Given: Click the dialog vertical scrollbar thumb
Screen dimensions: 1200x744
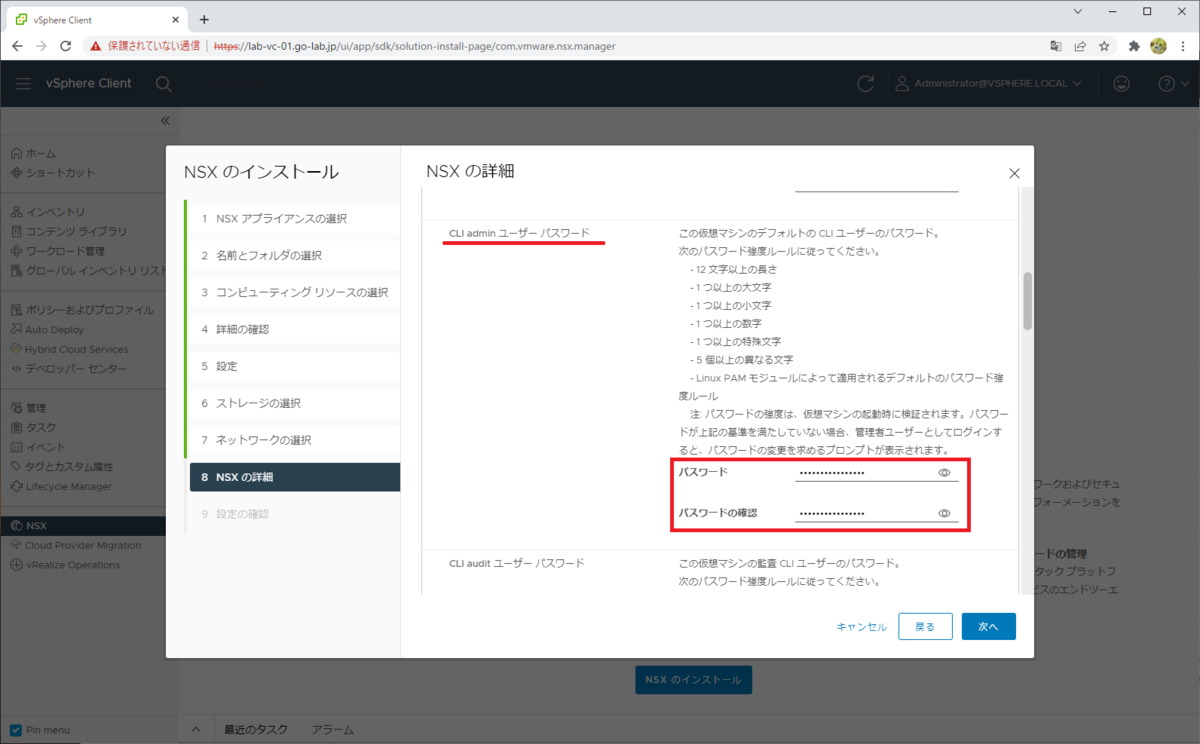Looking at the screenshot, I should [x=1027, y=300].
